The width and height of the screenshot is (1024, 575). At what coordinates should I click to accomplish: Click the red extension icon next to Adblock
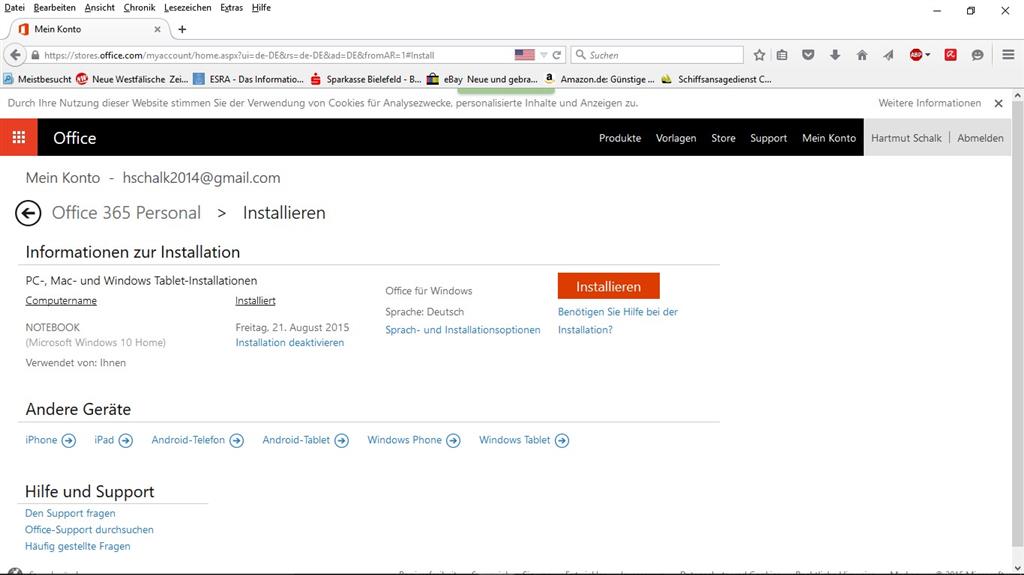pyautogui.click(x=950, y=56)
